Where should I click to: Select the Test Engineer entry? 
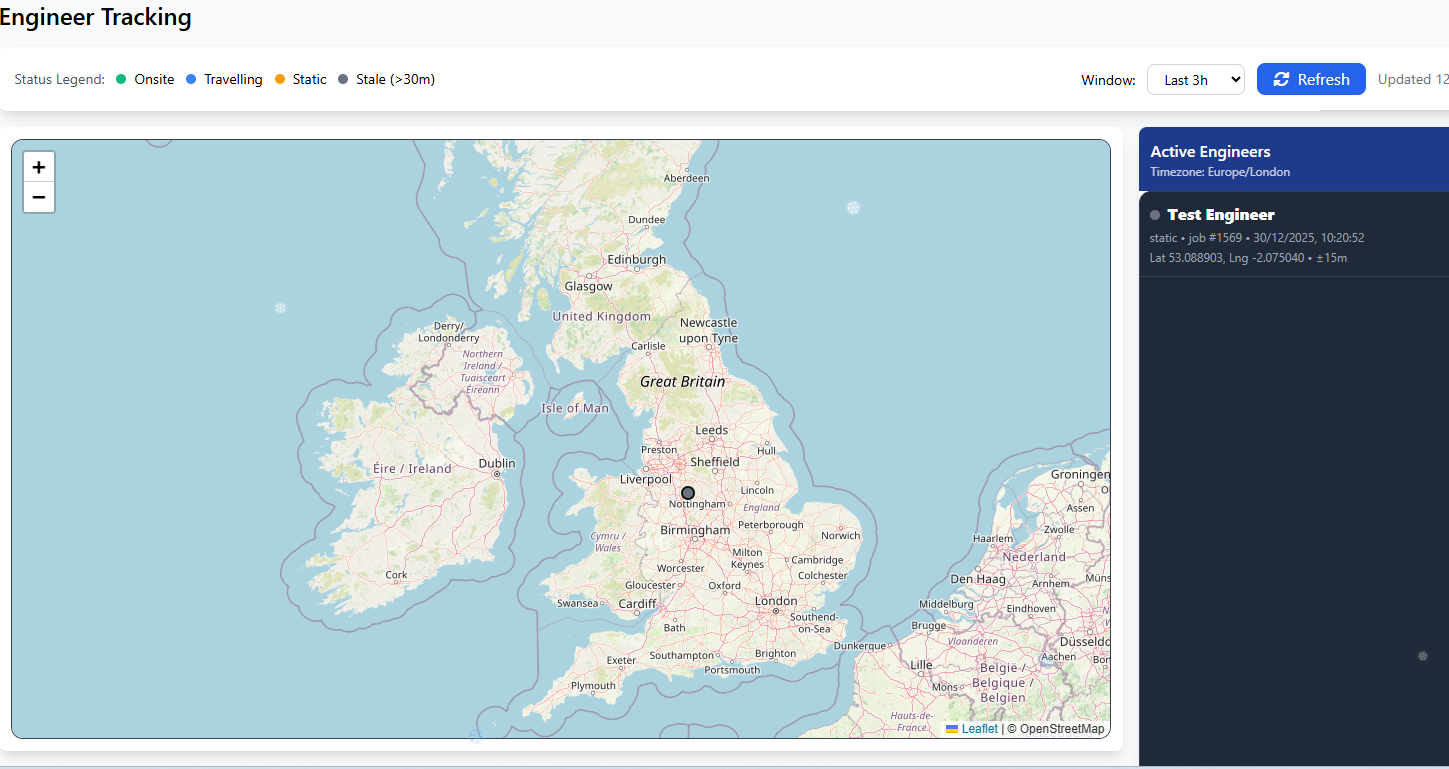coord(1294,235)
